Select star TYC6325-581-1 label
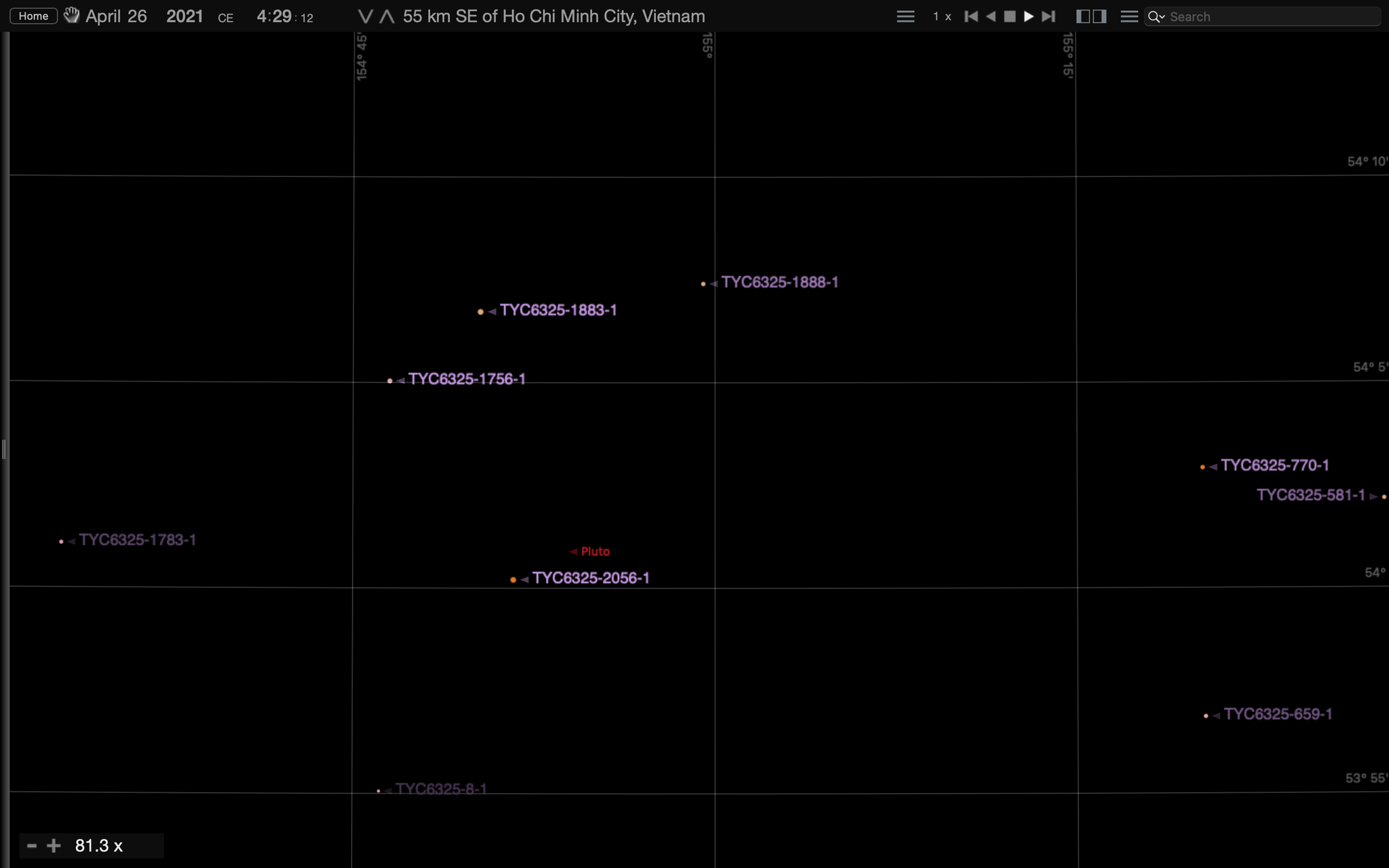Viewport: 1389px width, 868px height. (x=1311, y=495)
